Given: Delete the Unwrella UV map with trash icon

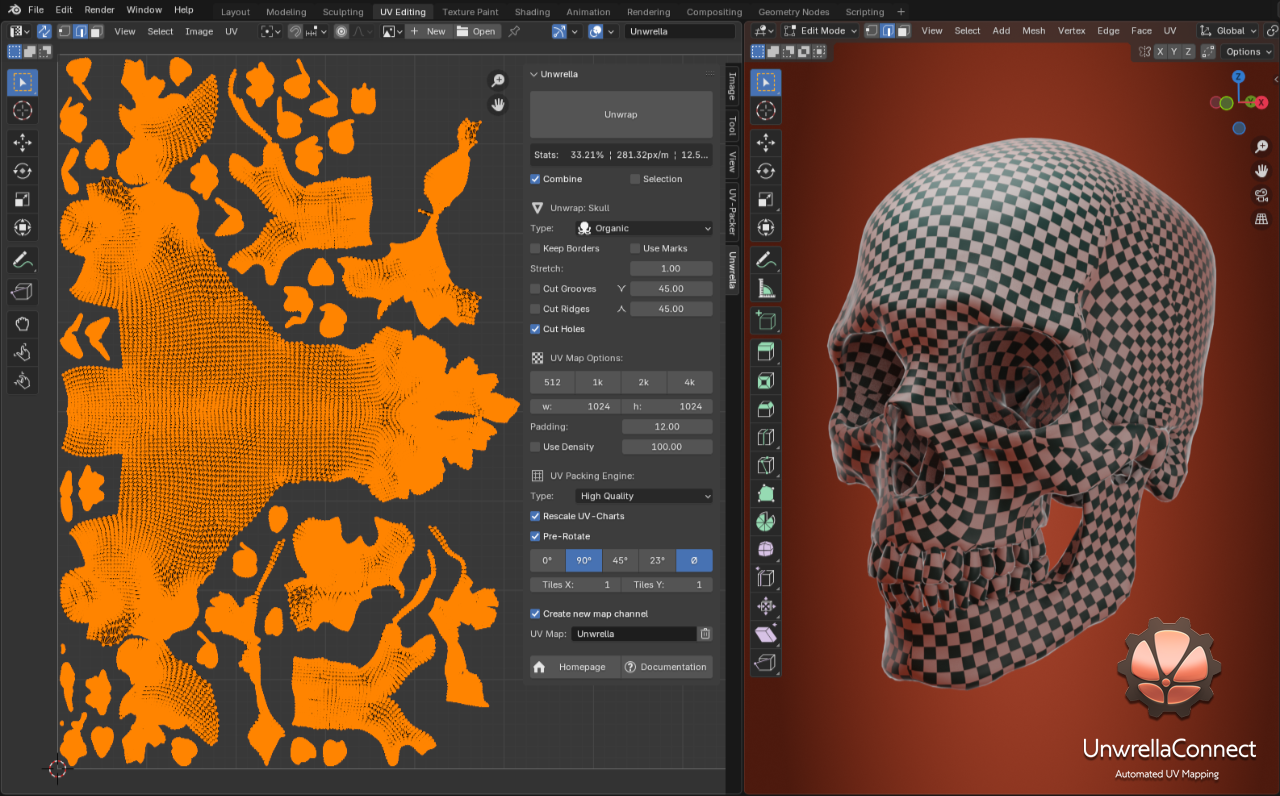Looking at the screenshot, I should click(x=705, y=634).
